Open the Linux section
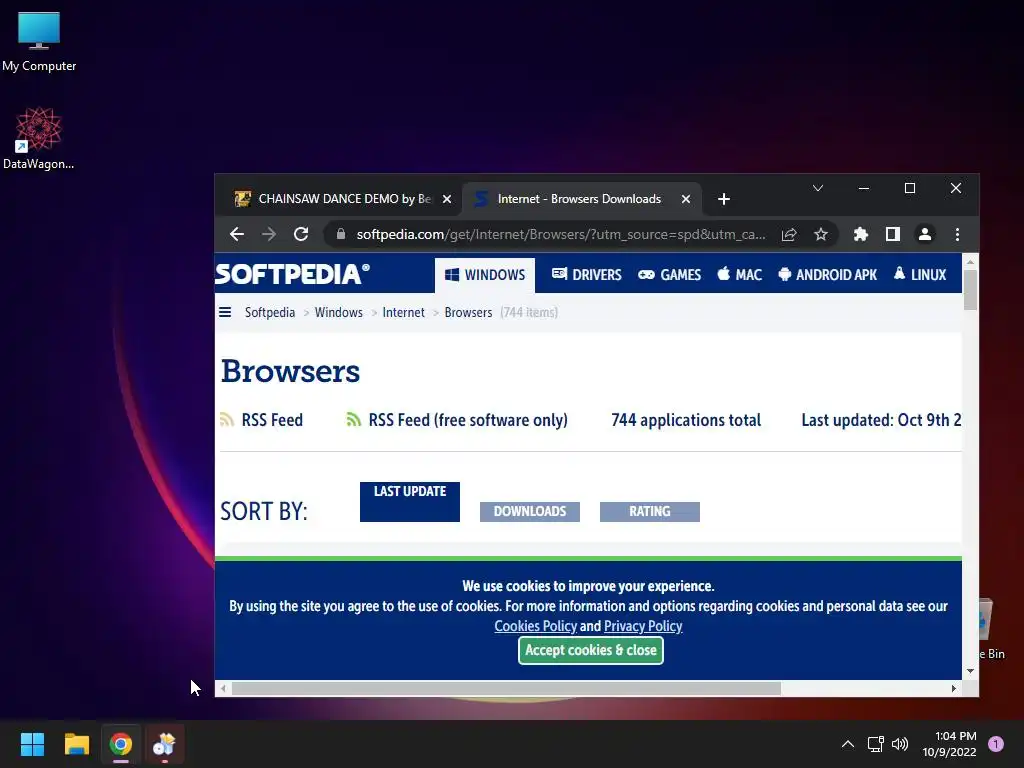 [920, 275]
